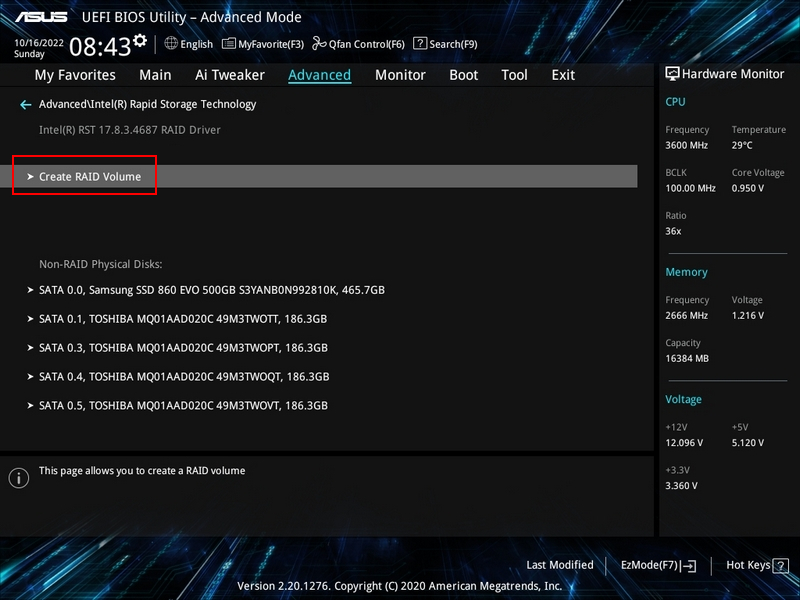Viewport: 800px width, 600px height.
Task: Expand the SATA 0.3 TOSHIBA disk arrow
Action: [30, 348]
